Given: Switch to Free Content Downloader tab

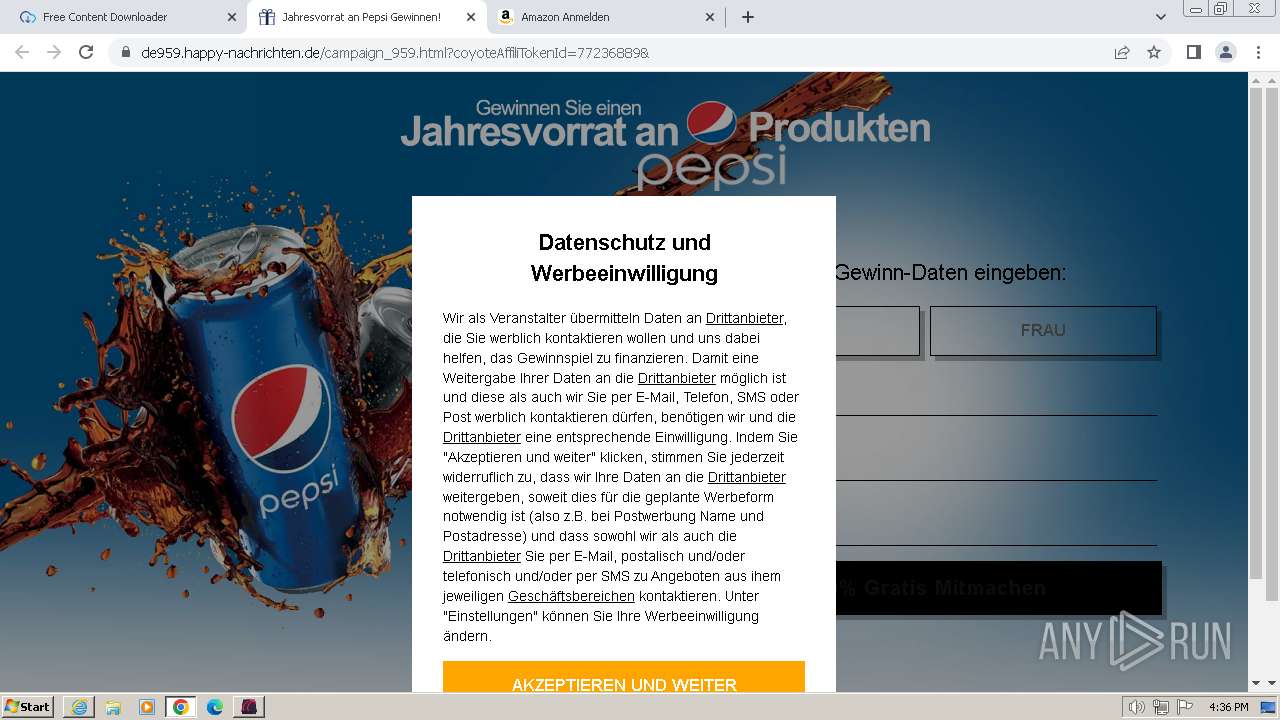Looking at the screenshot, I should pos(126,17).
